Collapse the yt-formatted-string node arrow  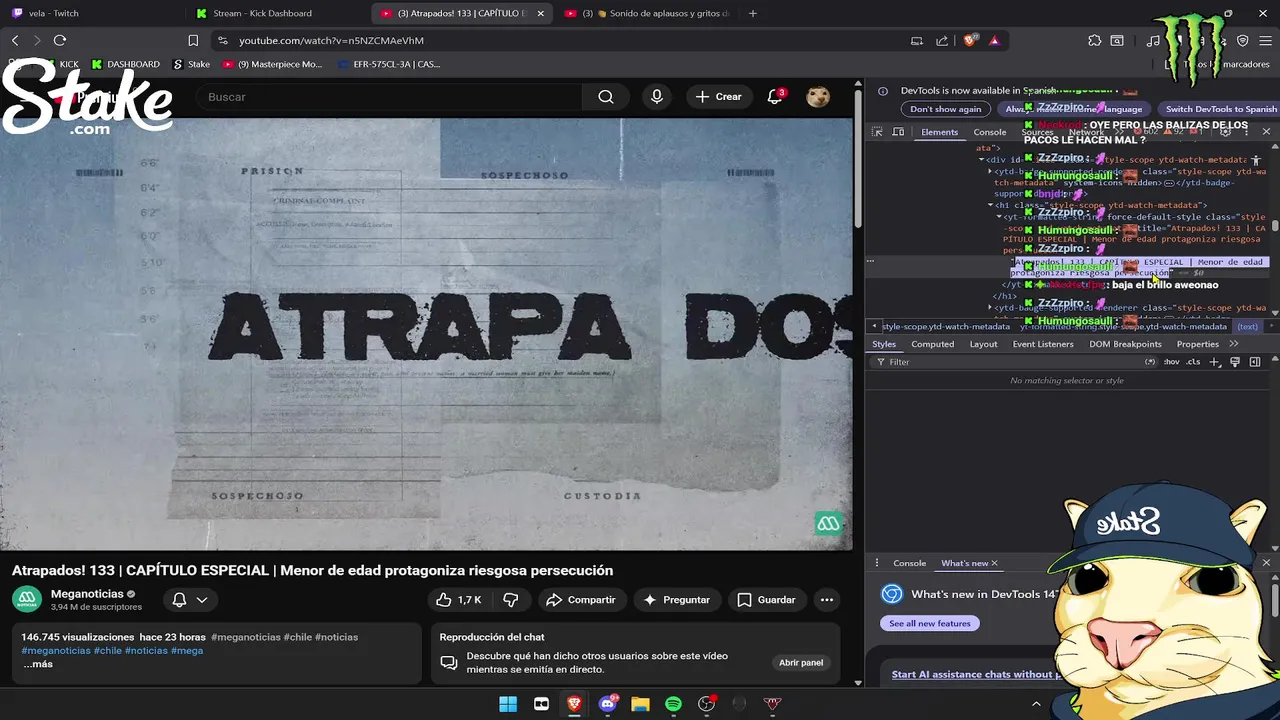pos(998,217)
